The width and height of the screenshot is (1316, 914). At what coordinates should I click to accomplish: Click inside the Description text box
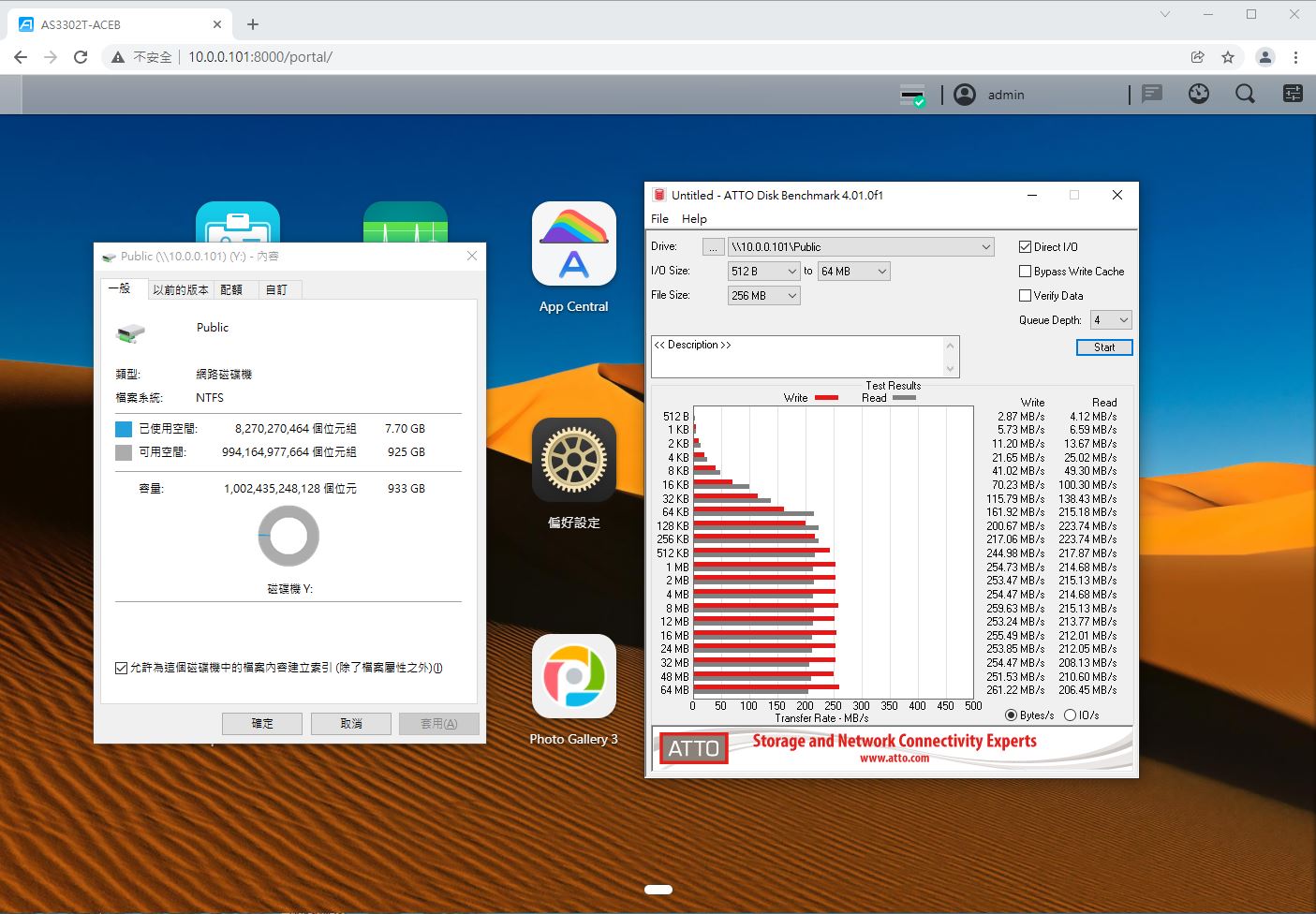[799, 357]
